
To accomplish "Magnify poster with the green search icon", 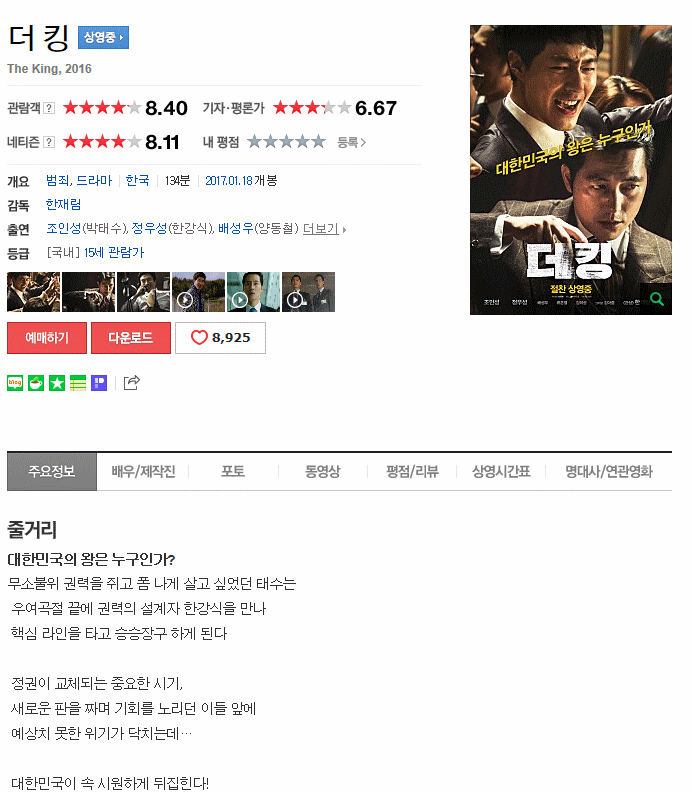I will 656,299.
